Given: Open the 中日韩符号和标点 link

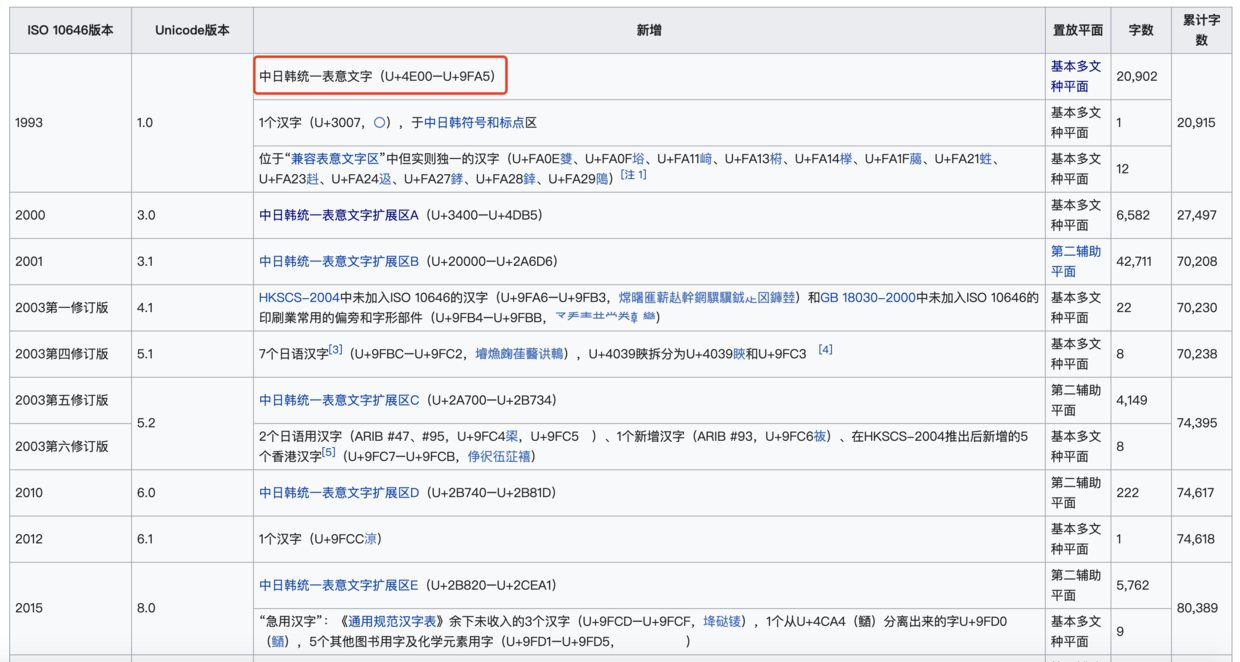Looking at the screenshot, I should click(x=474, y=123).
